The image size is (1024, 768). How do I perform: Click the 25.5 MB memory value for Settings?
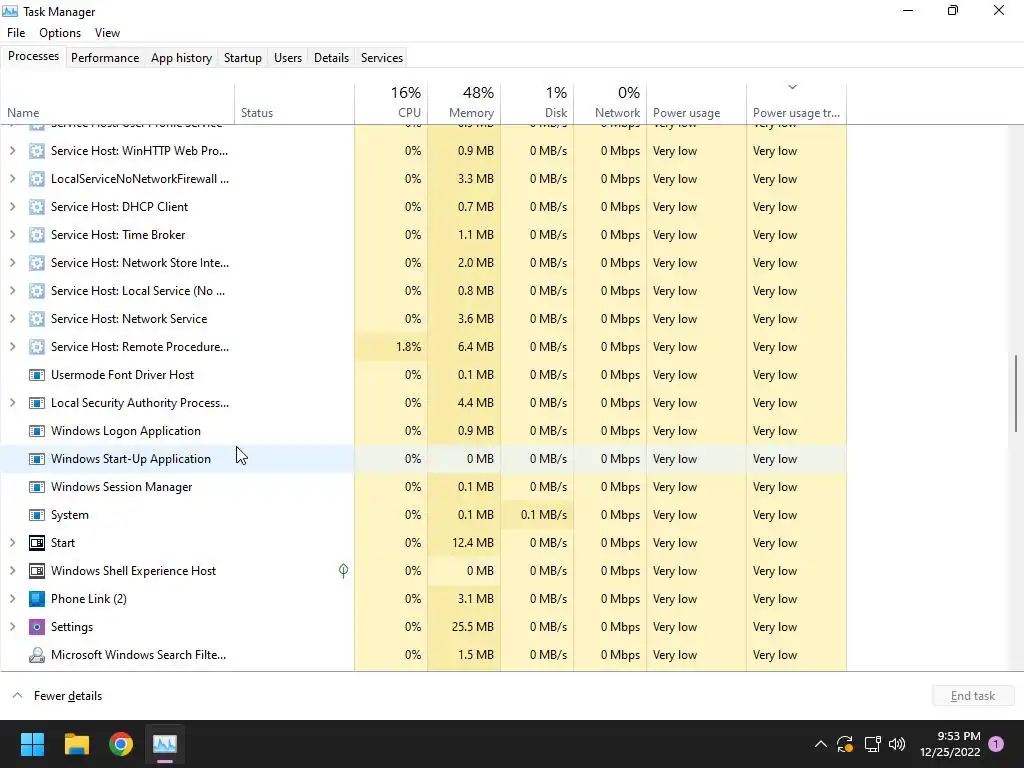[x=473, y=627]
